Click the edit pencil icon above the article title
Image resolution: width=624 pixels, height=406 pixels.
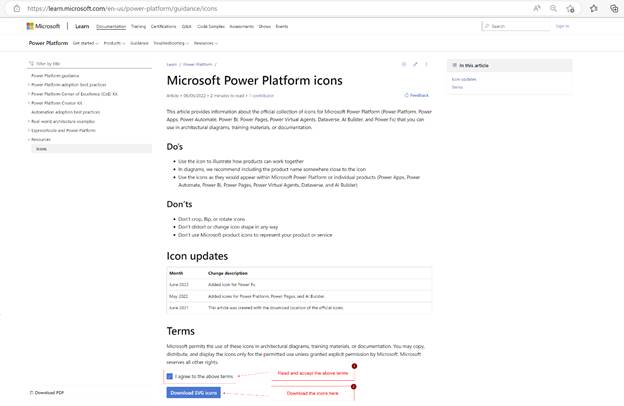tap(415, 64)
